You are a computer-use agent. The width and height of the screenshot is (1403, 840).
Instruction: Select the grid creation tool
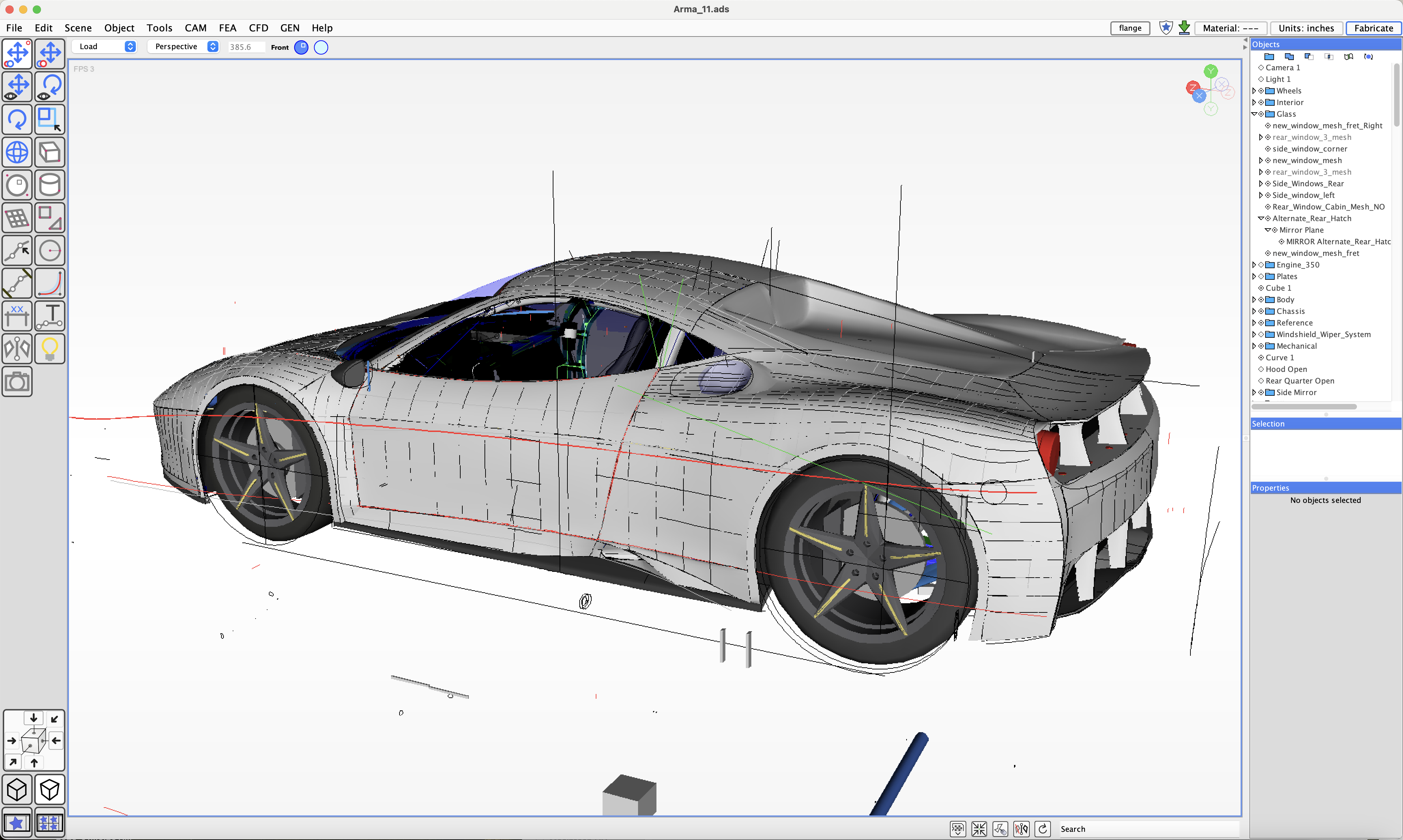(x=17, y=217)
